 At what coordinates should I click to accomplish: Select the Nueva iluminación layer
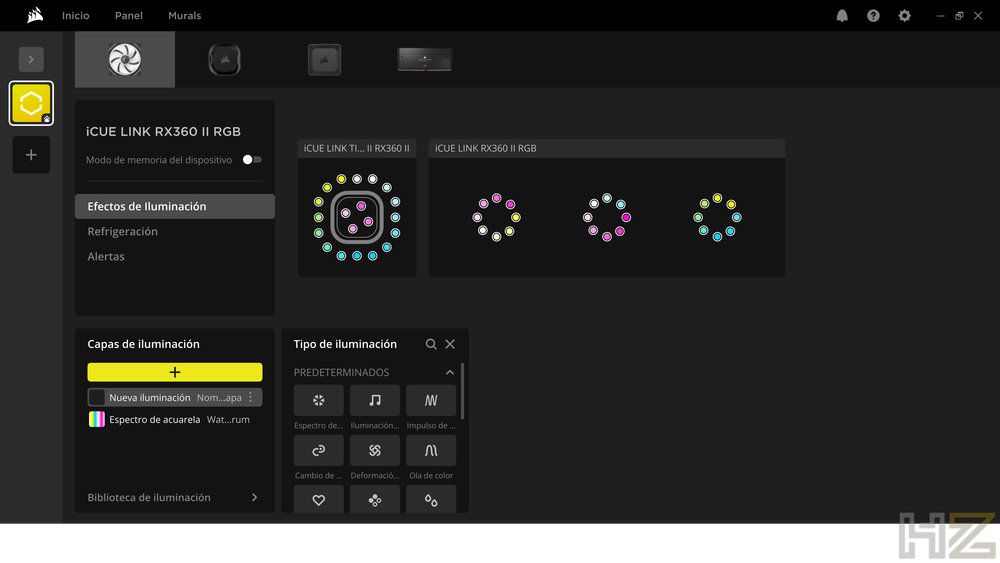(x=175, y=397)
